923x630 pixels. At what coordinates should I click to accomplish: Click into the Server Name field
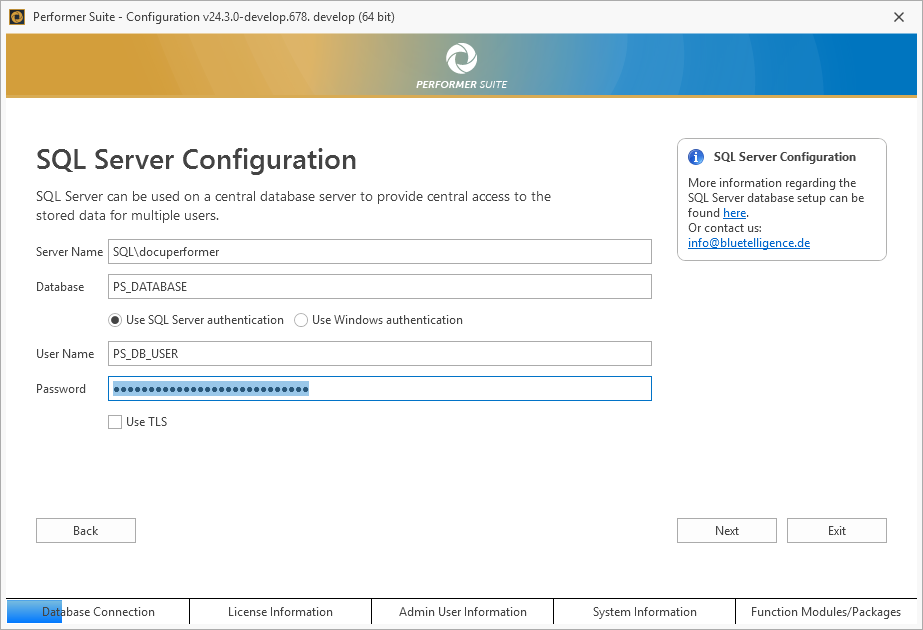[x=380, y=252]
